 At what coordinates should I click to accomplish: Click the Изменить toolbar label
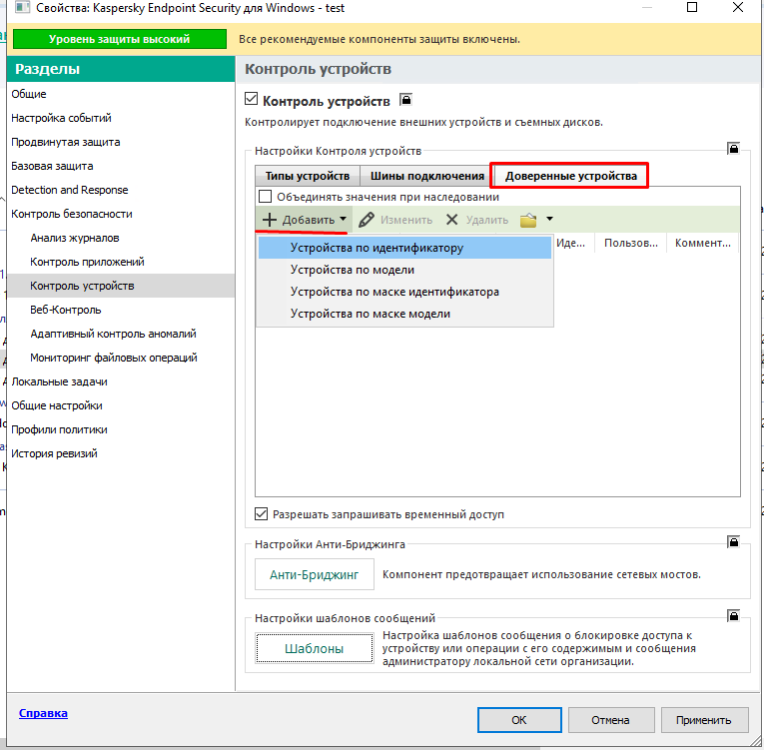[x=406, y=220]
